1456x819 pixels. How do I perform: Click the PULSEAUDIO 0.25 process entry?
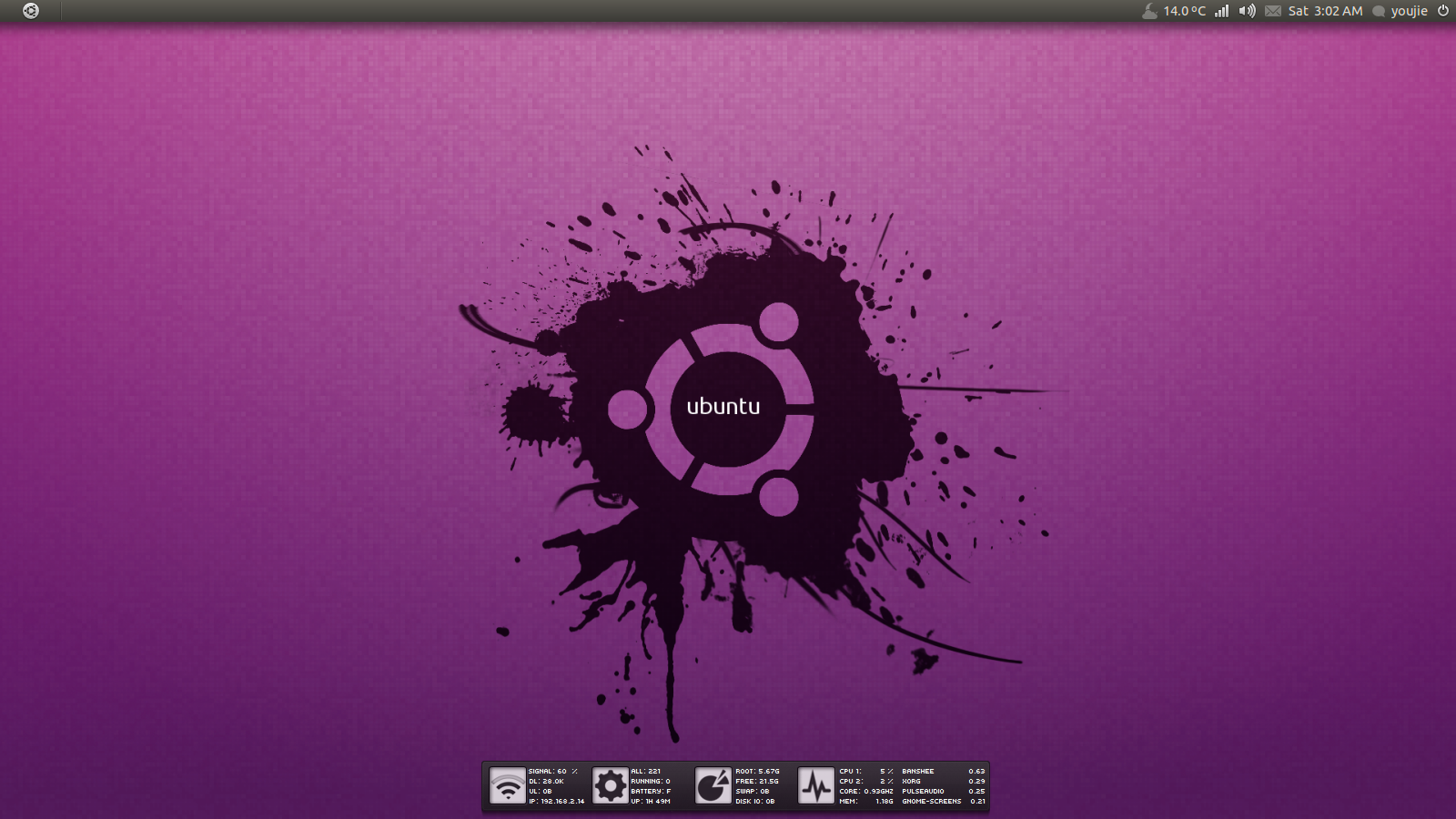pos(944,791)
